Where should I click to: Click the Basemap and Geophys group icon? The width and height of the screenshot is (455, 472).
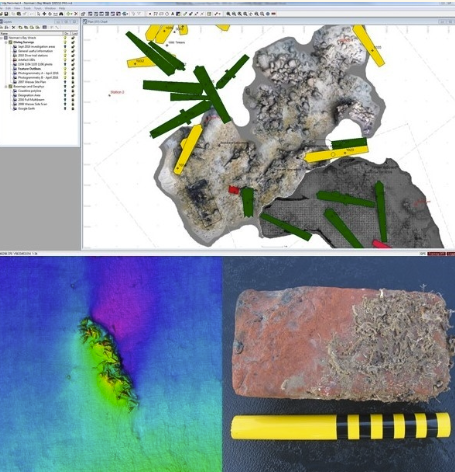pos(10,86)
